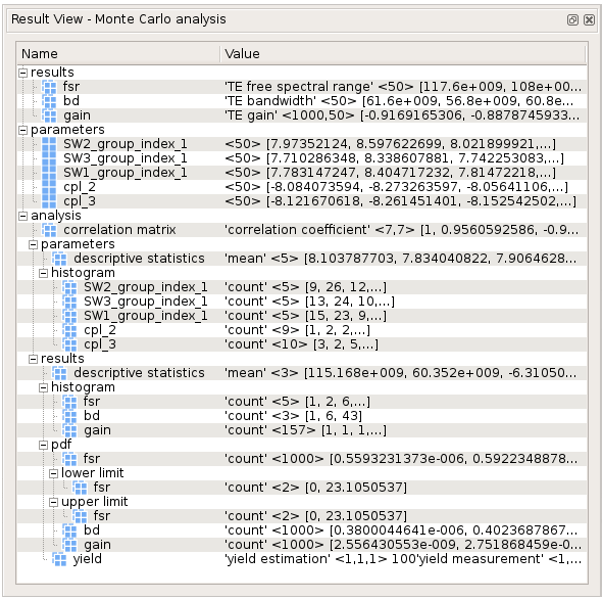Image resolution: width=605 pixels, height=599 pixels.
Task: Select value 'count' <1000> [0.5593231373e-006
Action: click(x=401, y=459)
